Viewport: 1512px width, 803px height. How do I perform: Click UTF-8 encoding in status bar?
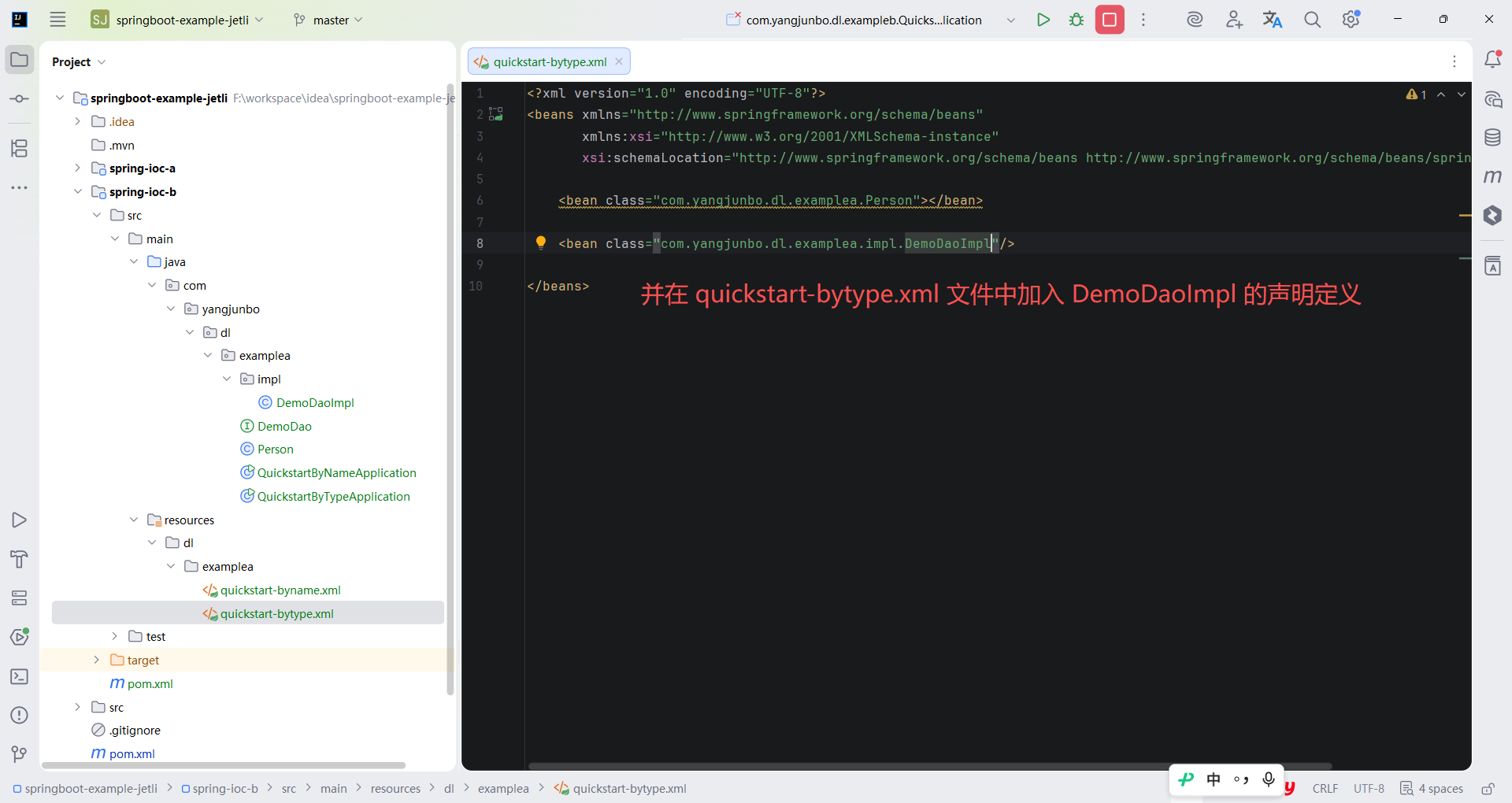tap(1369, 788)
